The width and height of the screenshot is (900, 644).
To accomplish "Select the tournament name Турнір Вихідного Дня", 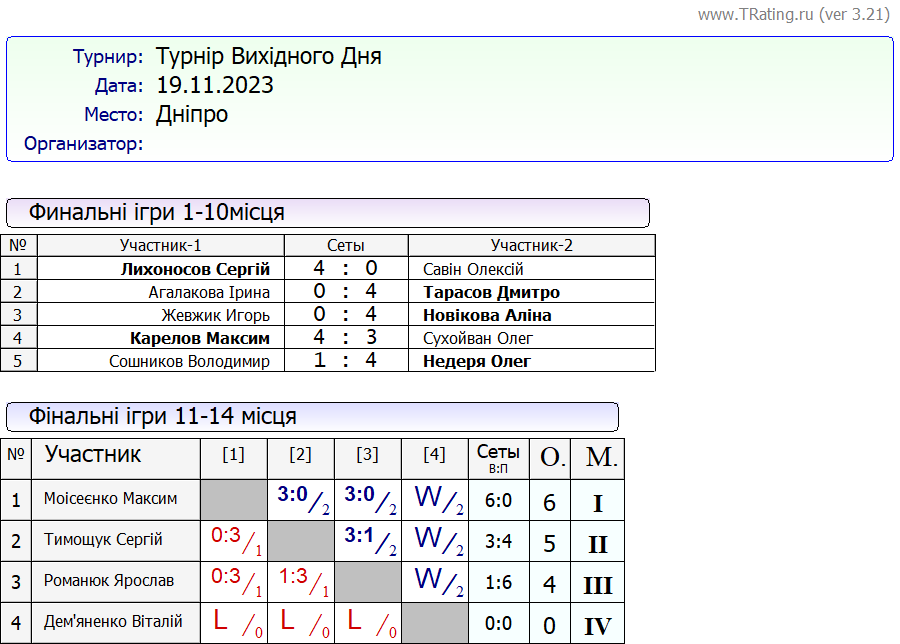I will pos(269,56).
